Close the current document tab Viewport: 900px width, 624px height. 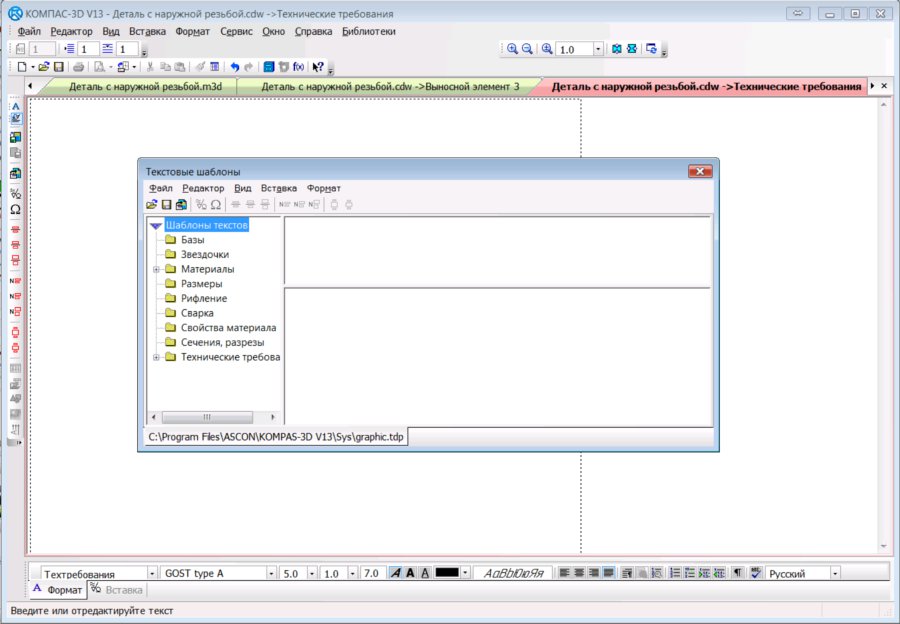pyautogui.click(x=885, y=86)
